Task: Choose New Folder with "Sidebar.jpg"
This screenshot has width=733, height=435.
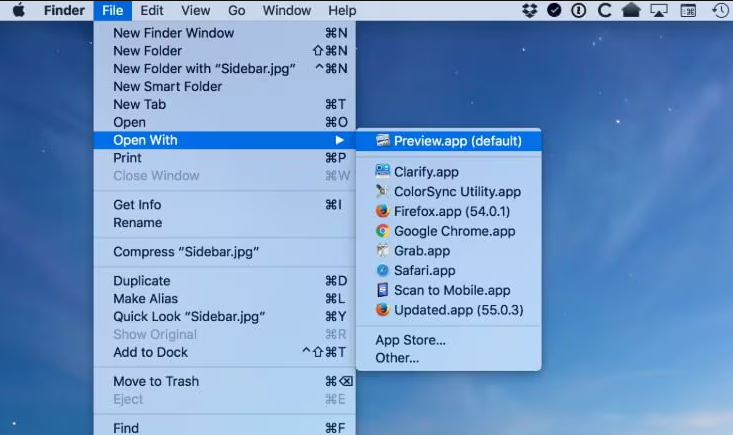Action: 224,69
